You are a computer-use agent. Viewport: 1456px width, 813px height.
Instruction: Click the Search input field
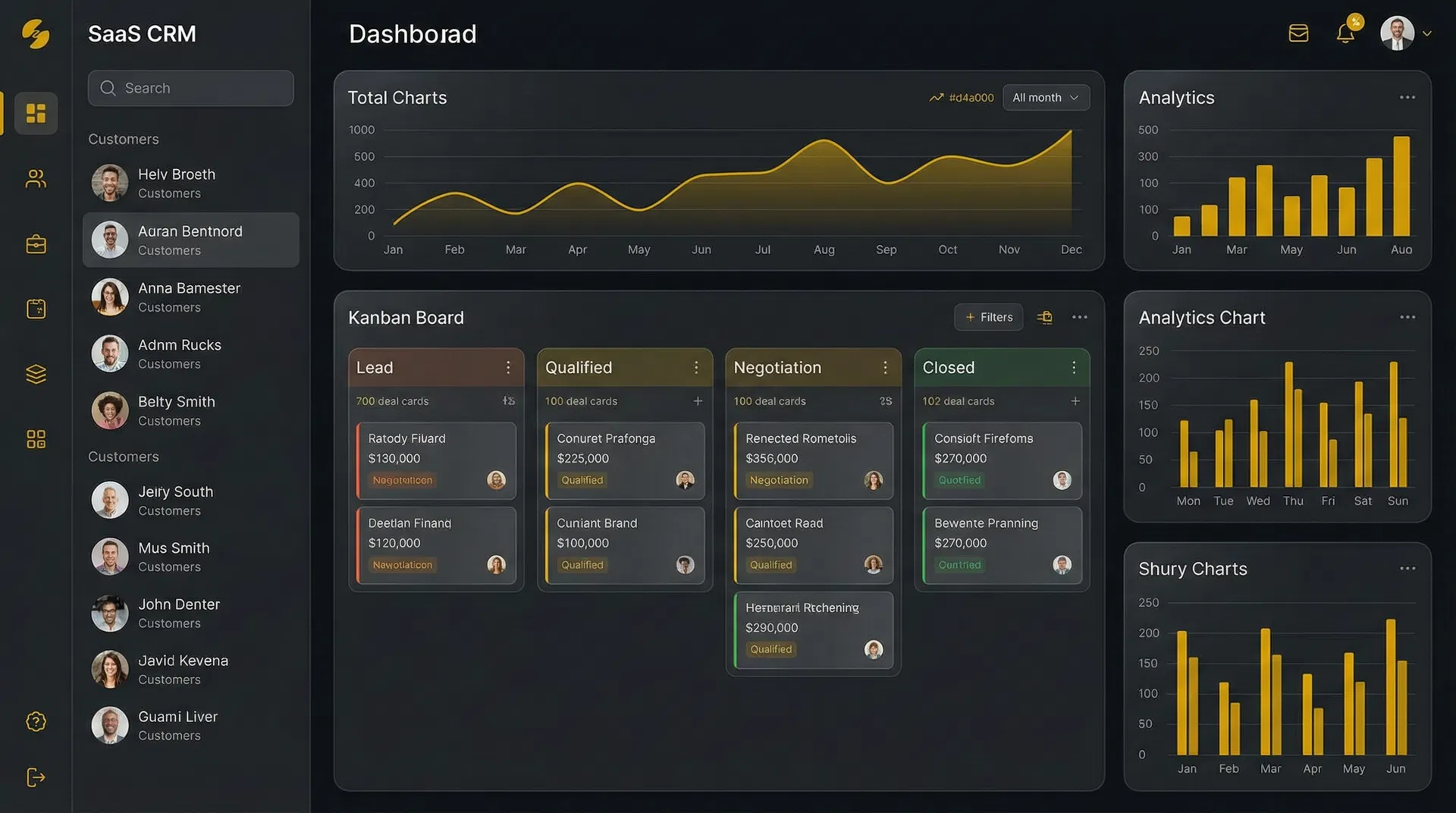191,88
